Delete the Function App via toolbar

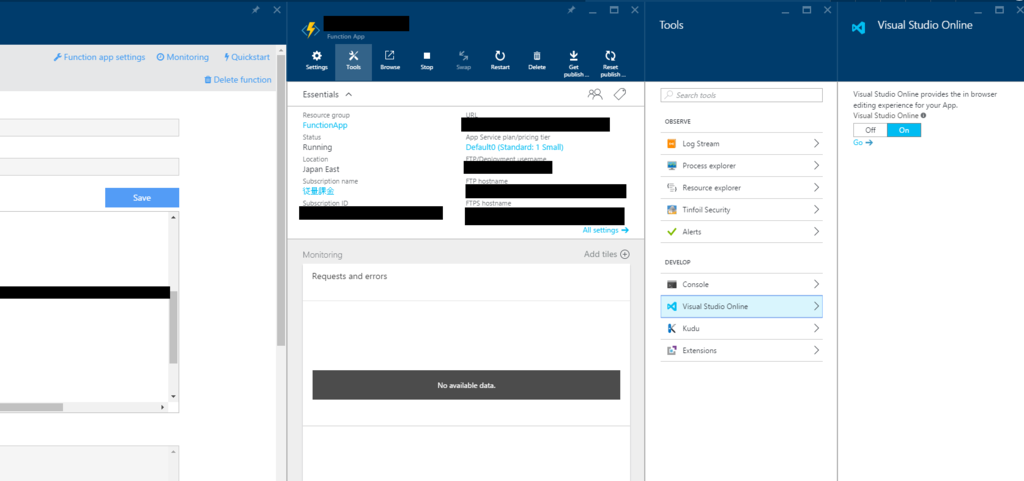coord(536,61)
